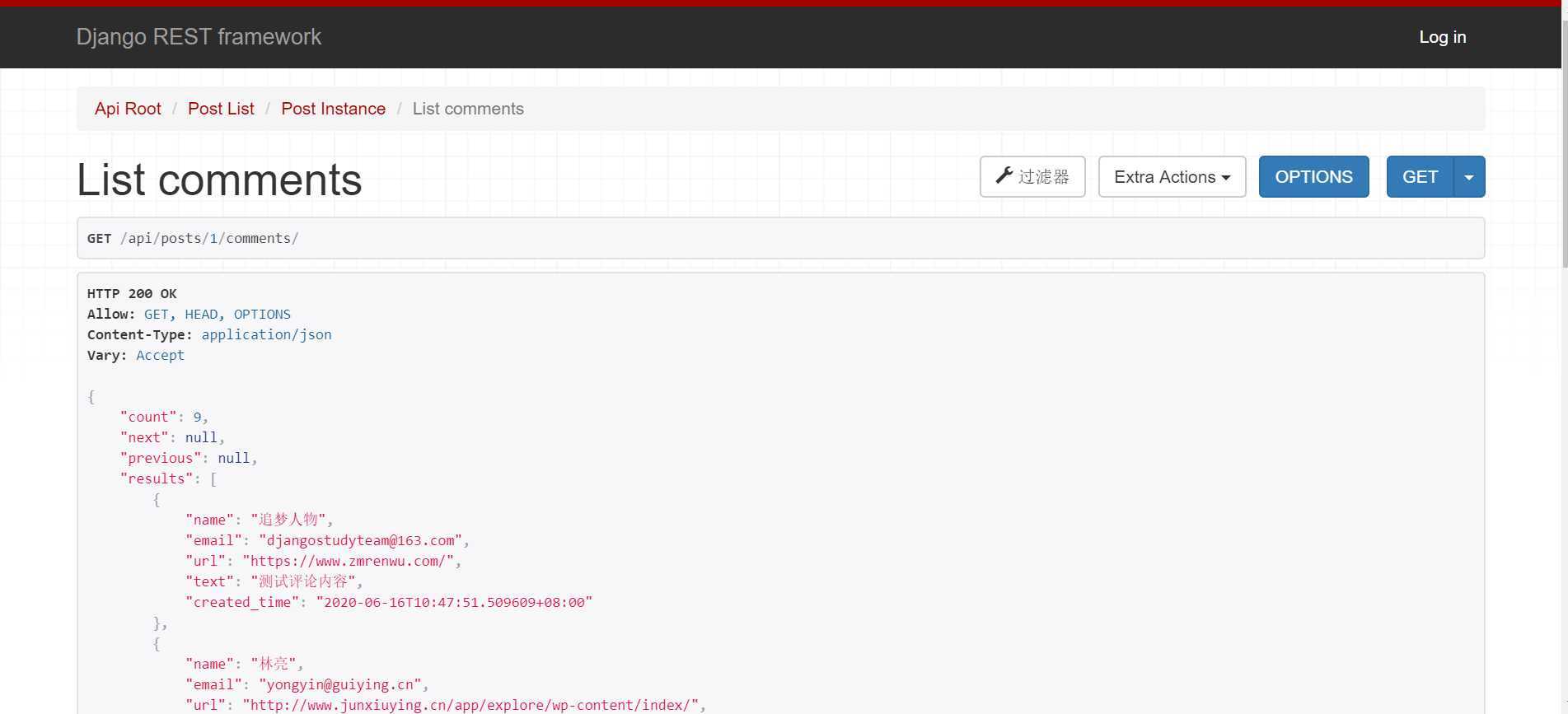The image size is (1568, 714).
Task: Click the Allow header value GET, HEAD, OPTIONS
Action: [218, 314]
